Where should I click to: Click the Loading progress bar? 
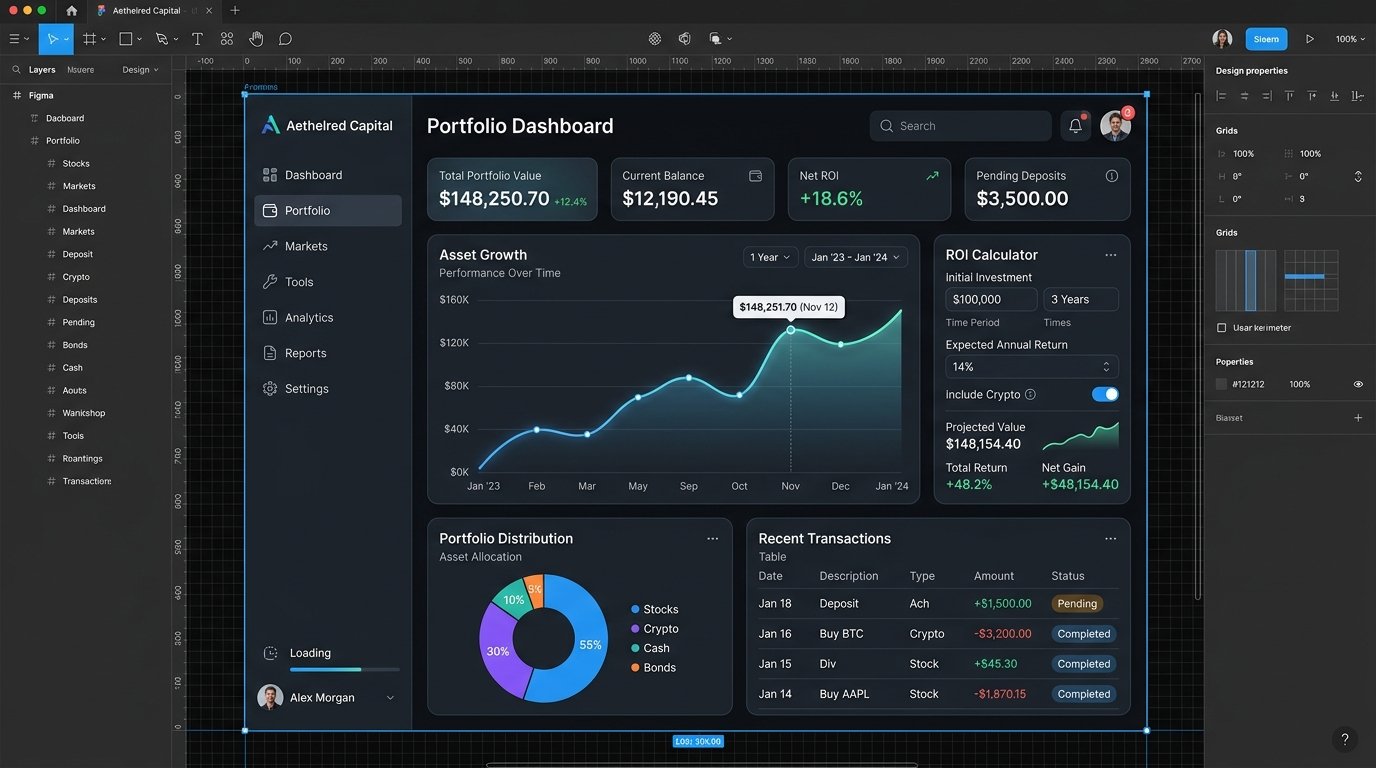pyautogui.click(x=344, y=669)
